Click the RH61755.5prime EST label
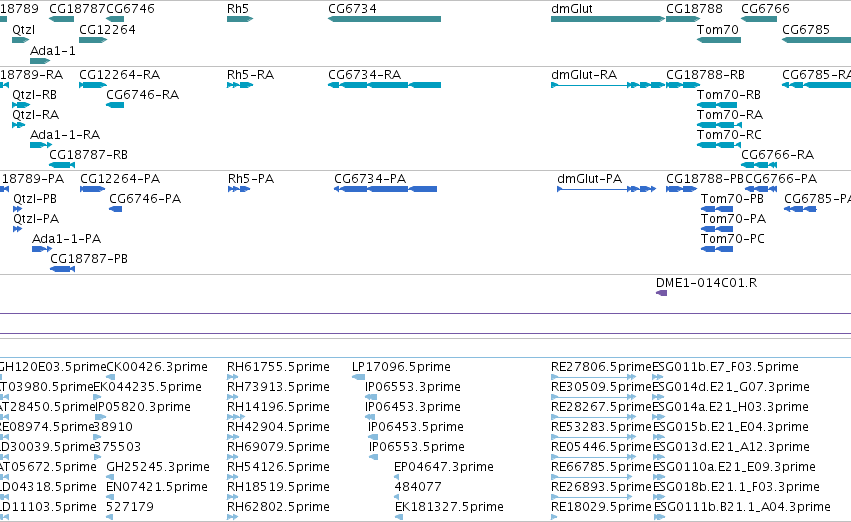Image resolution: width=851 pixels, height=522 pixels. [x=278, y=367]
